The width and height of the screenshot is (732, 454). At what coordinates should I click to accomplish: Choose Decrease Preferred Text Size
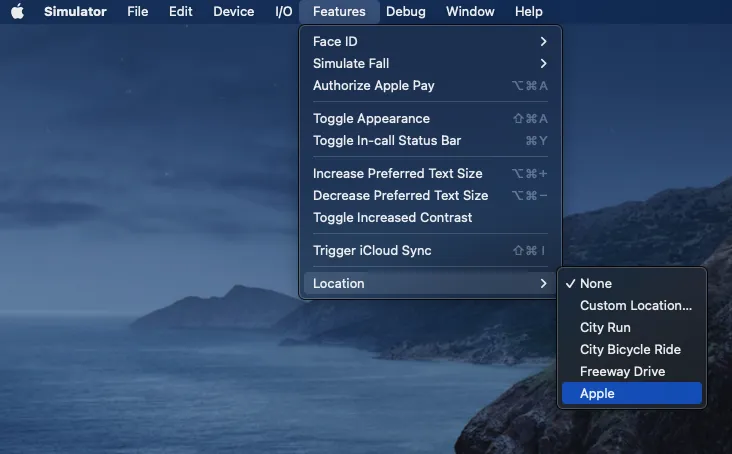[x=430, y=196]
